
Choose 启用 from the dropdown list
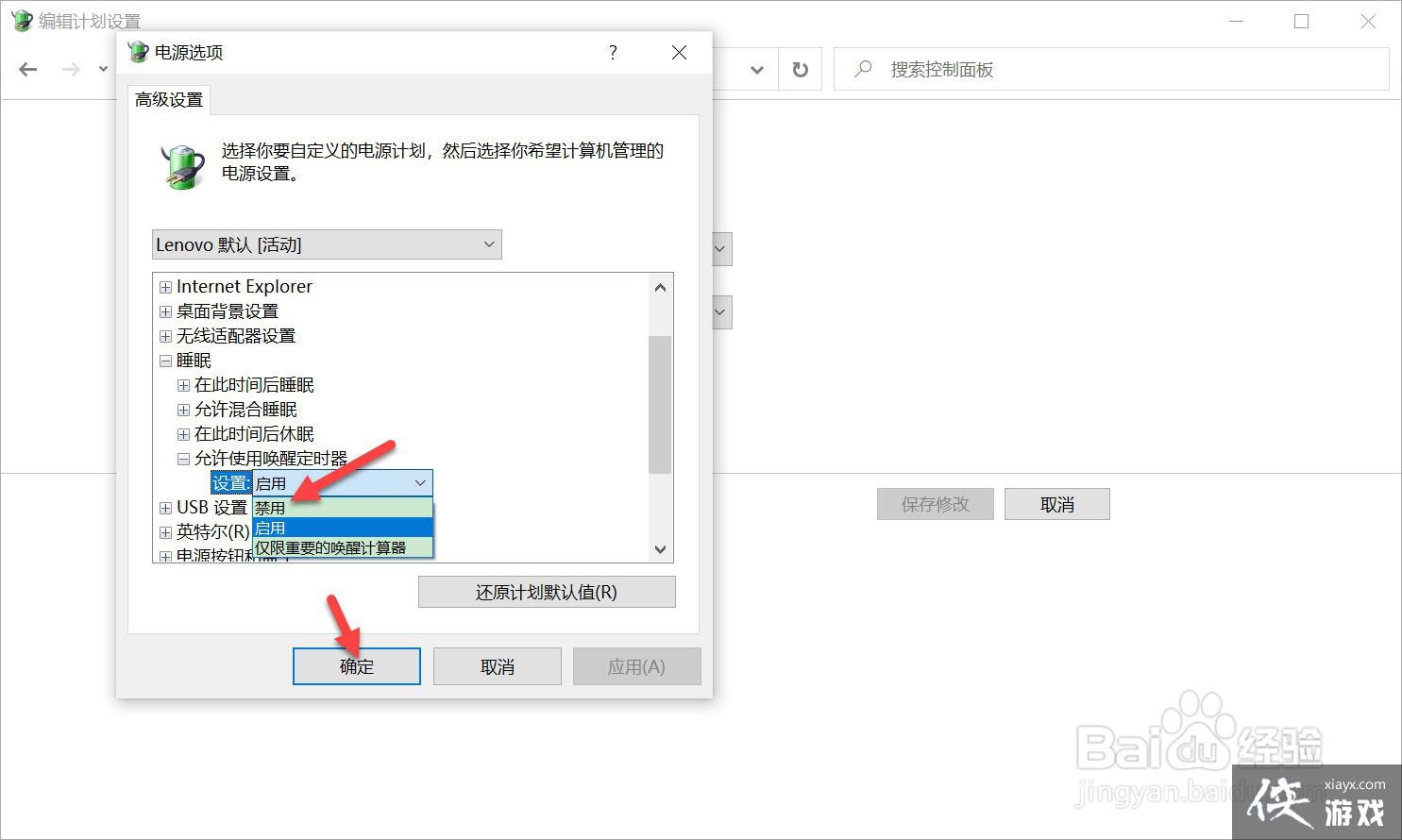point(343,528)
